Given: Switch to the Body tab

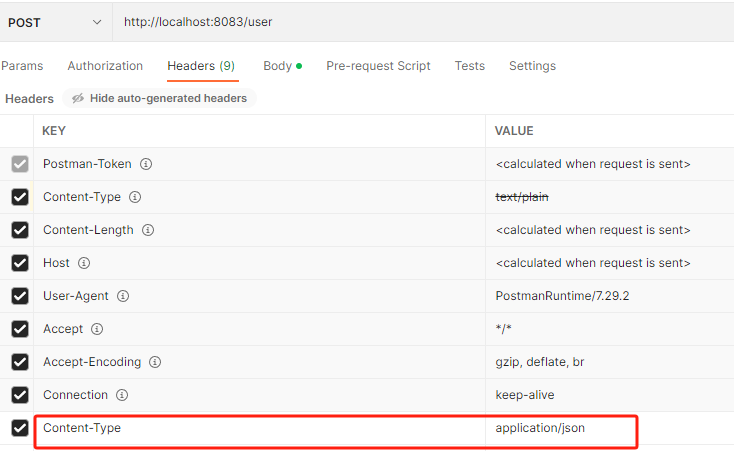Looking at the screenshot, I should pos(282,66).
